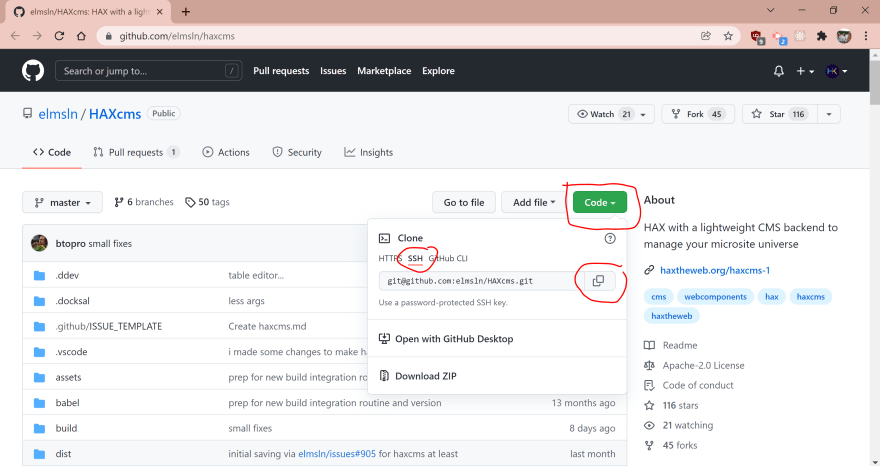Click the browser back arrow
The image size is (880, 466).
click(15, 36)
